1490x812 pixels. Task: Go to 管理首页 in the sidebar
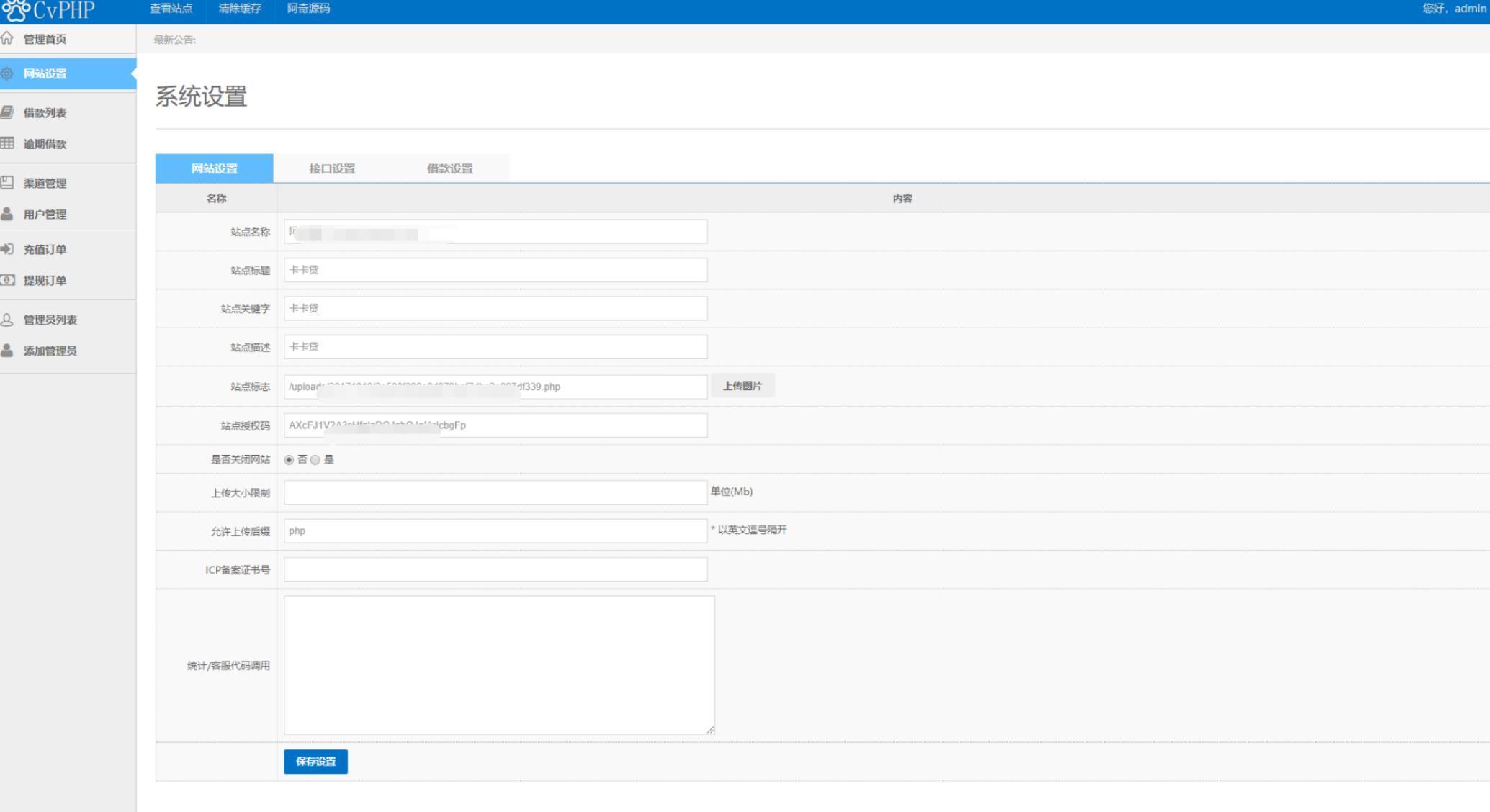click(x=45, y=39)
